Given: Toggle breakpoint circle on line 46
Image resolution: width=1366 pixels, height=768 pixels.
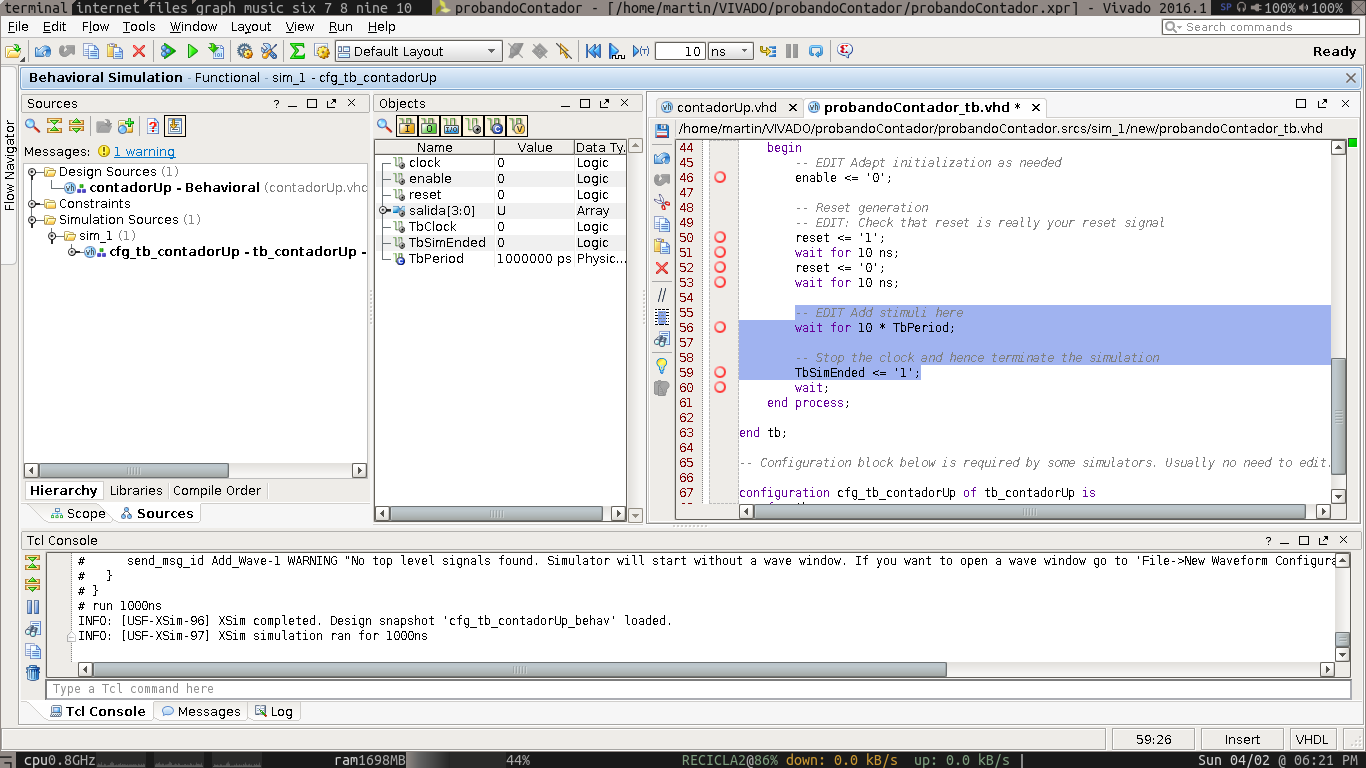Looking at the screenshot, I should pyautogui.click(x=720, y=178).
